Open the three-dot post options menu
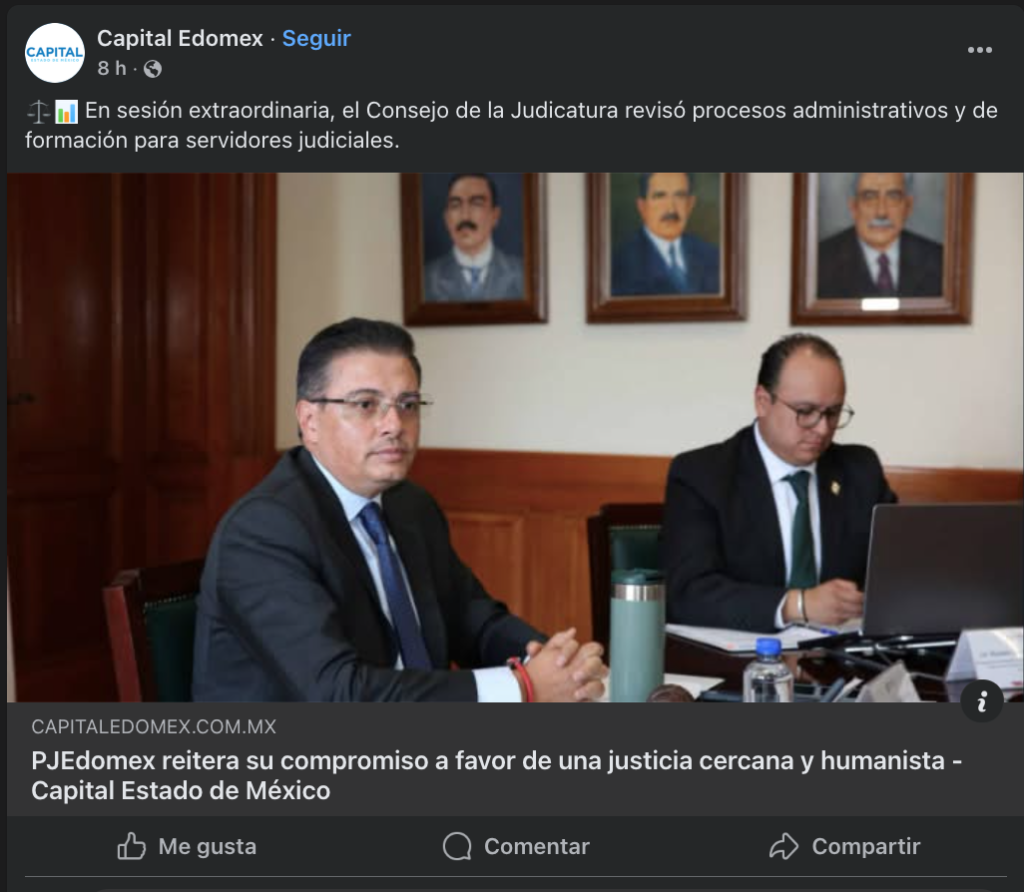Image resolution: width=1024 pixels, height=892 pixels. click(980, 50)
